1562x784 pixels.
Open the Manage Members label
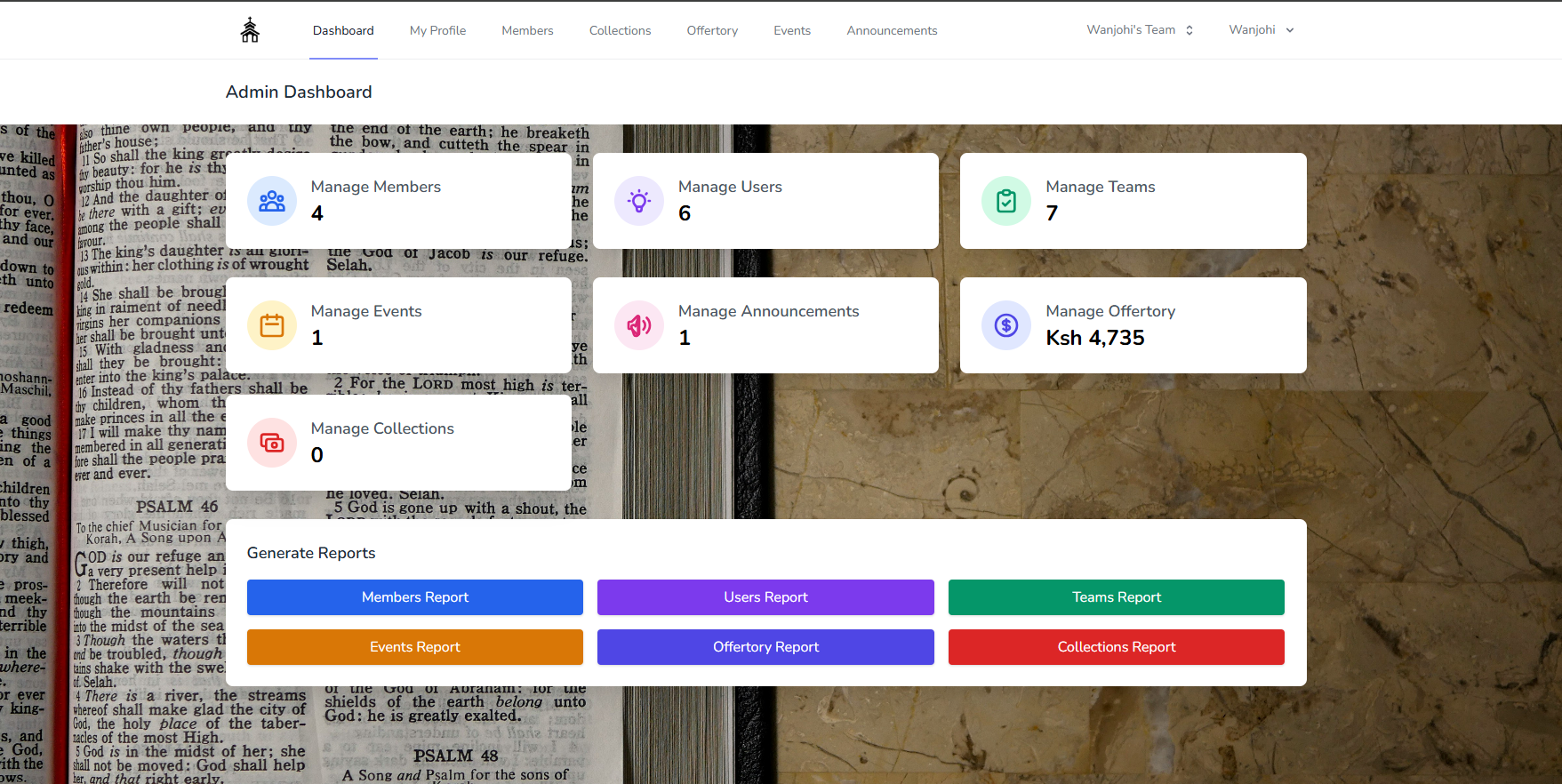coord(376,187)
